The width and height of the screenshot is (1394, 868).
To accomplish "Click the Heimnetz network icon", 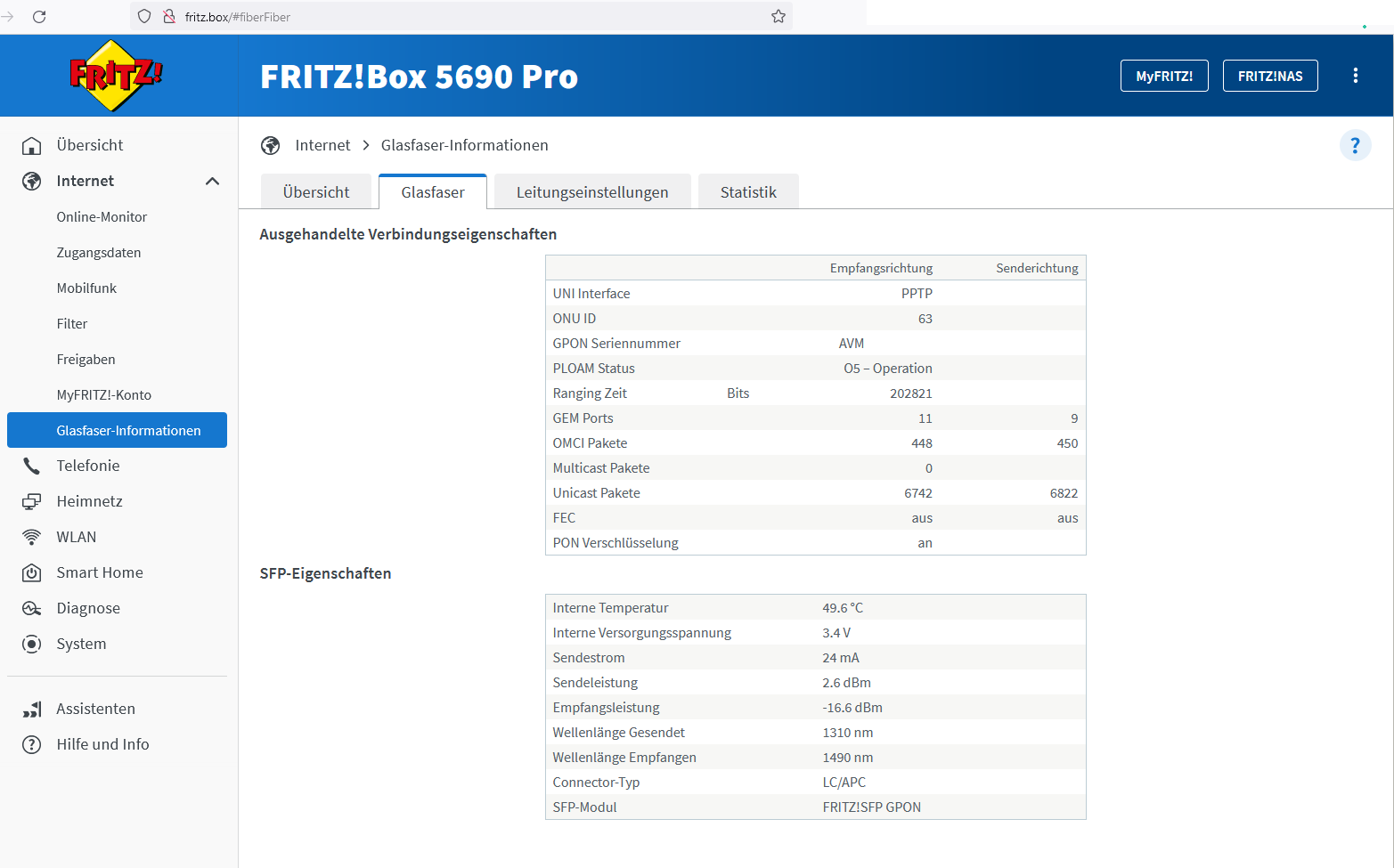I will click(x=32, y=501).
